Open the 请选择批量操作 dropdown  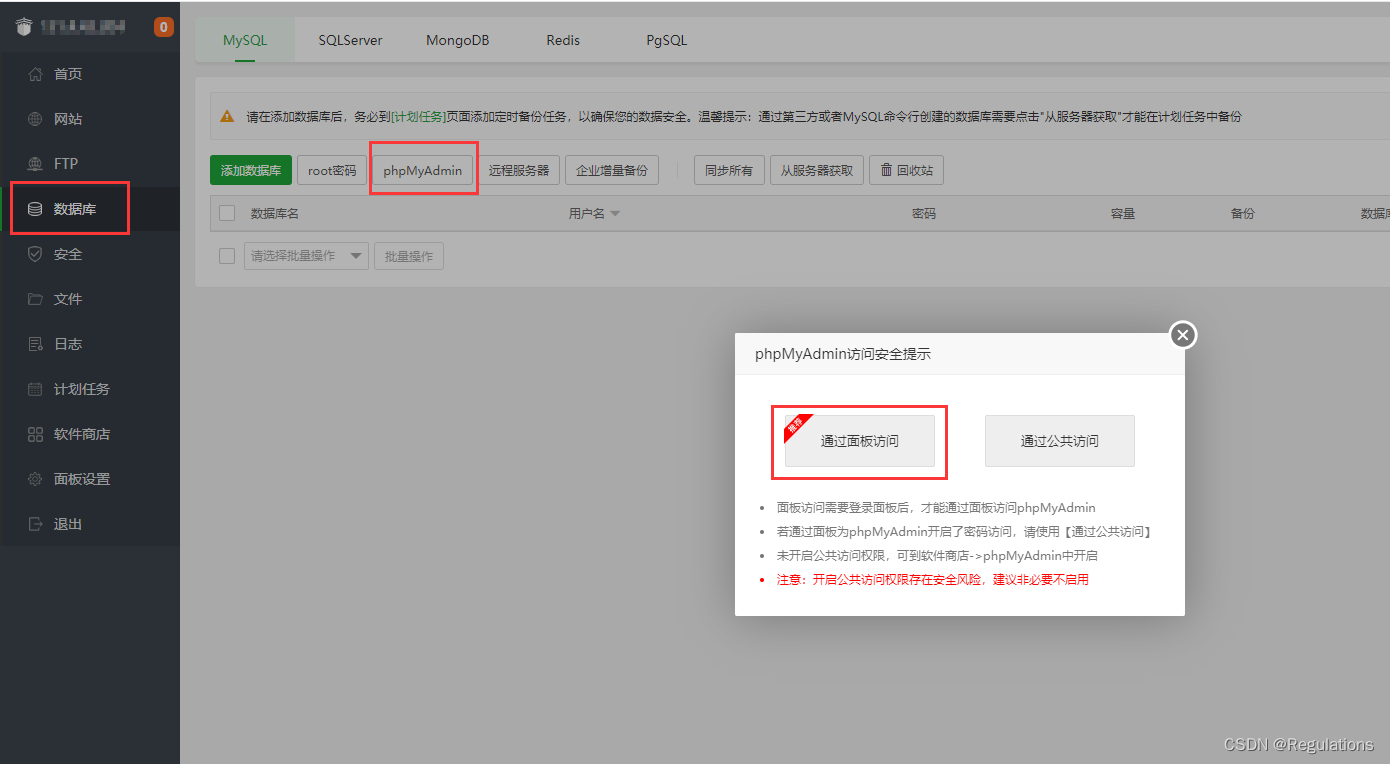(x=306, y=256)
